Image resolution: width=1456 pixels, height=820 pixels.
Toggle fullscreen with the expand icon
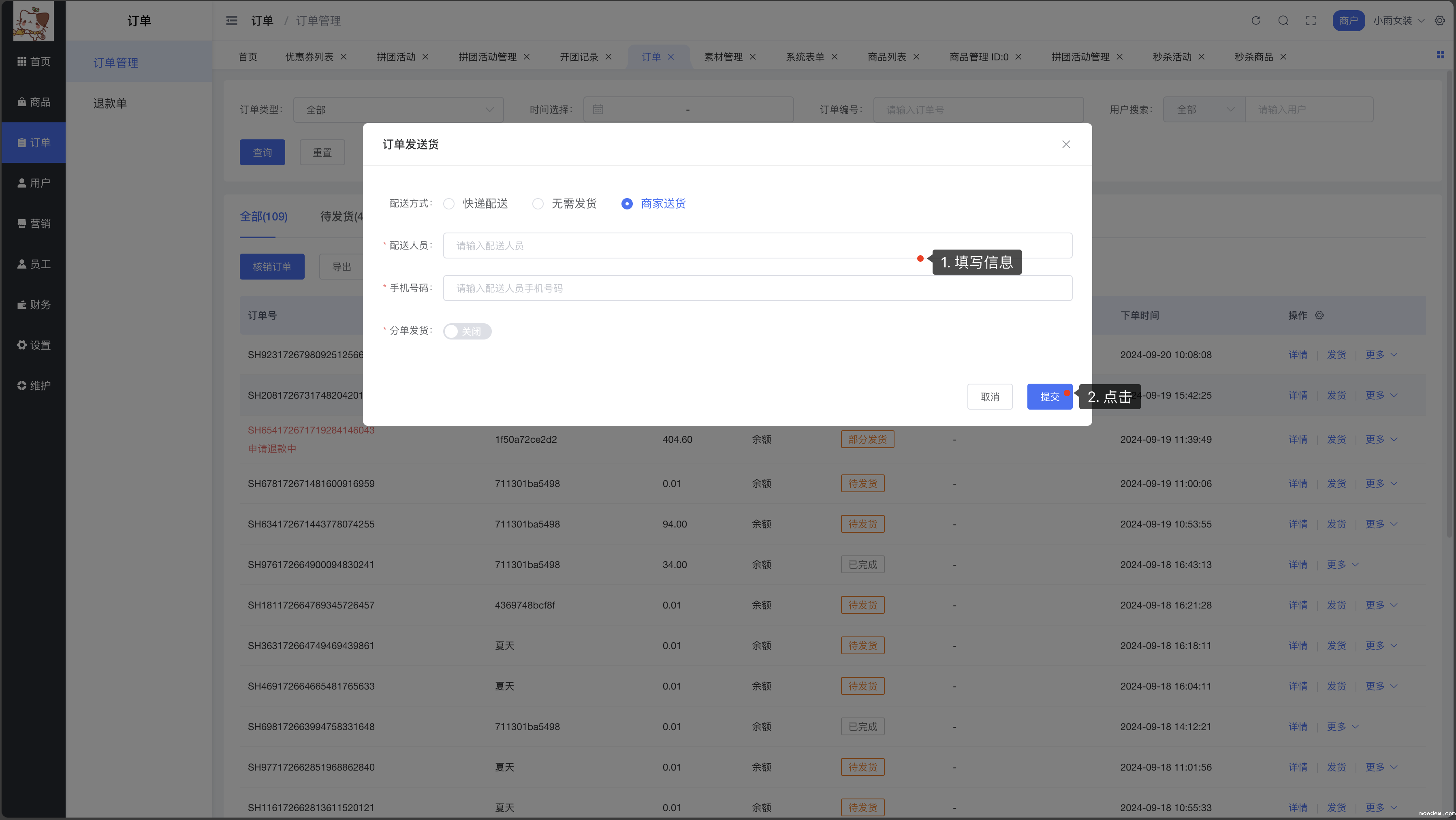[x=1311, y=20]
